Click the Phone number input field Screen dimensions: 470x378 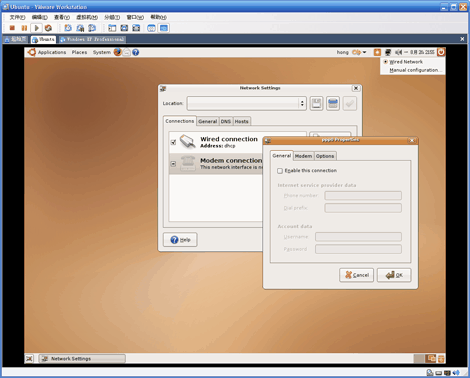coord(363,195)
